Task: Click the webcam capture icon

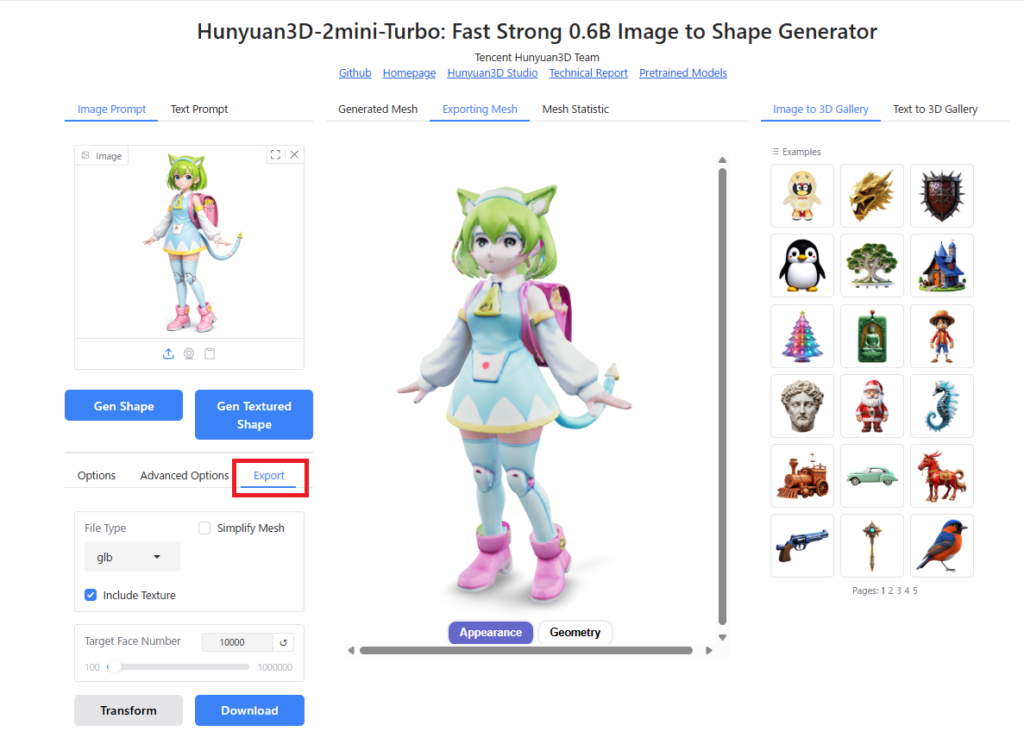Action: [189, 354]
